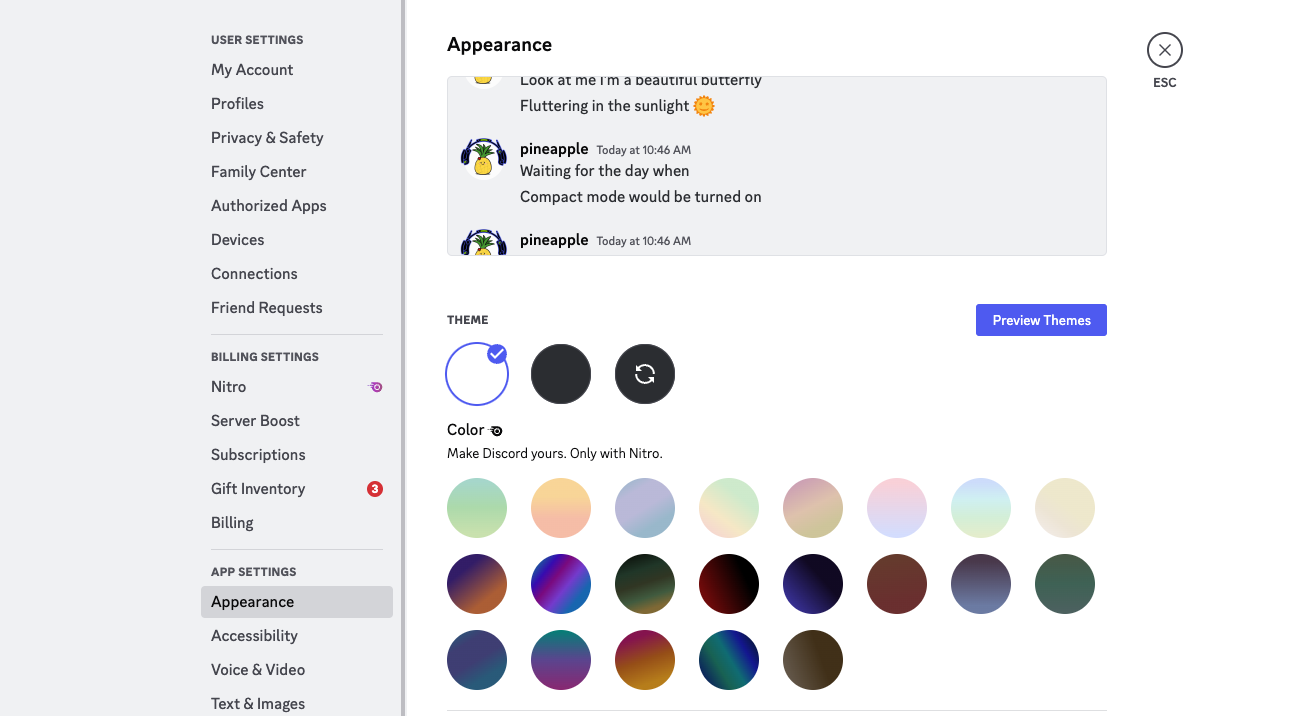1300x716 pixels.
Task: Open Friend Requests settings
Action: tap(297, 308)
